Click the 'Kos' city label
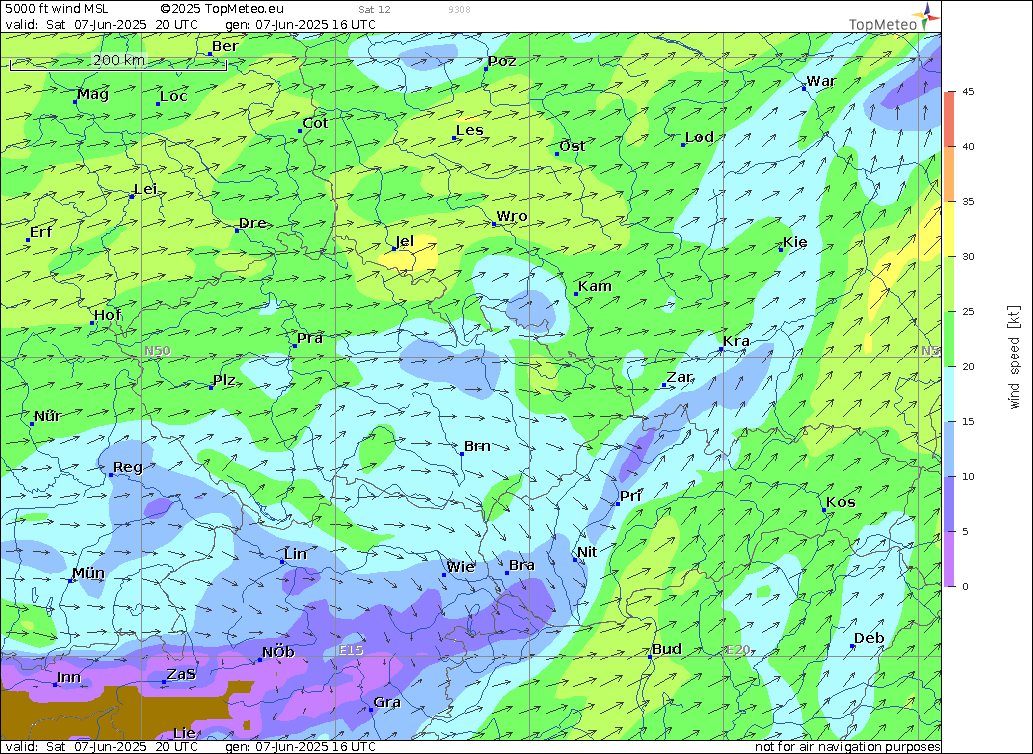The height and width of the screenshot is (754, 1033). tap(841, 502)
